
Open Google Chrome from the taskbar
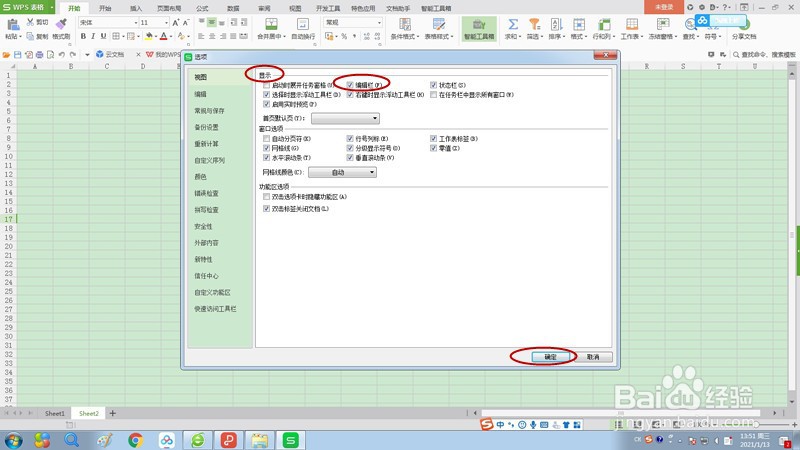(135, 440)
